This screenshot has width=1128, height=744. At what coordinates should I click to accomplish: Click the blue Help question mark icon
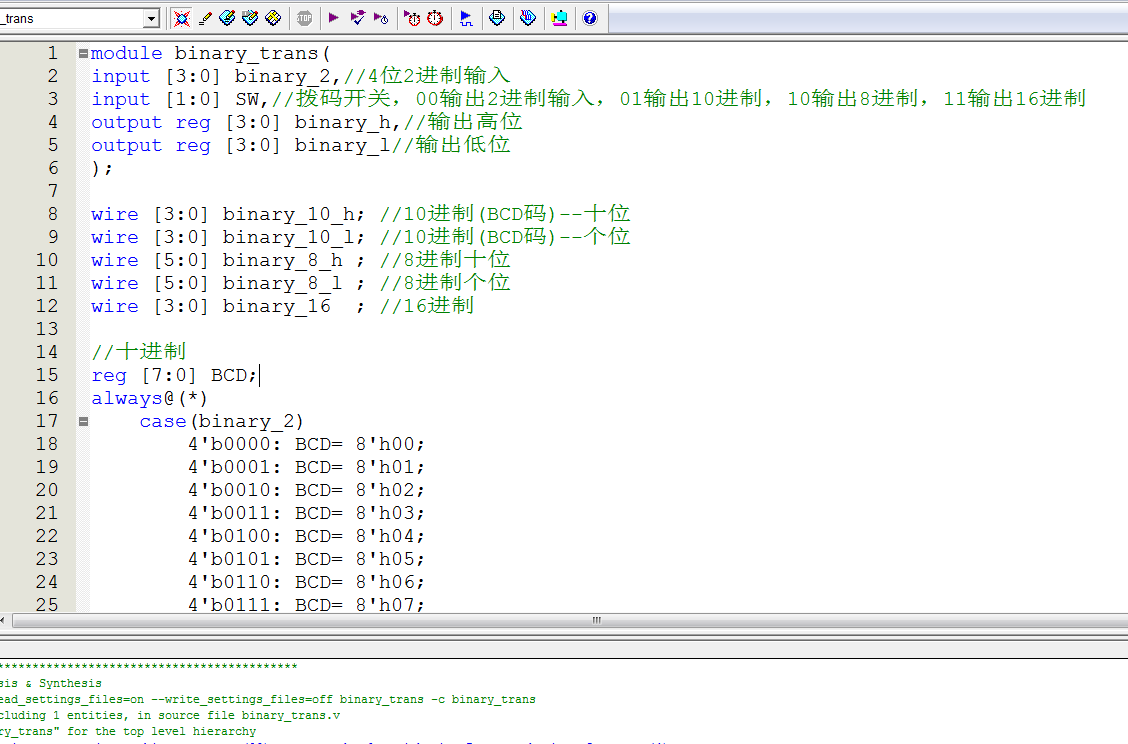click(x=589, y=18)
